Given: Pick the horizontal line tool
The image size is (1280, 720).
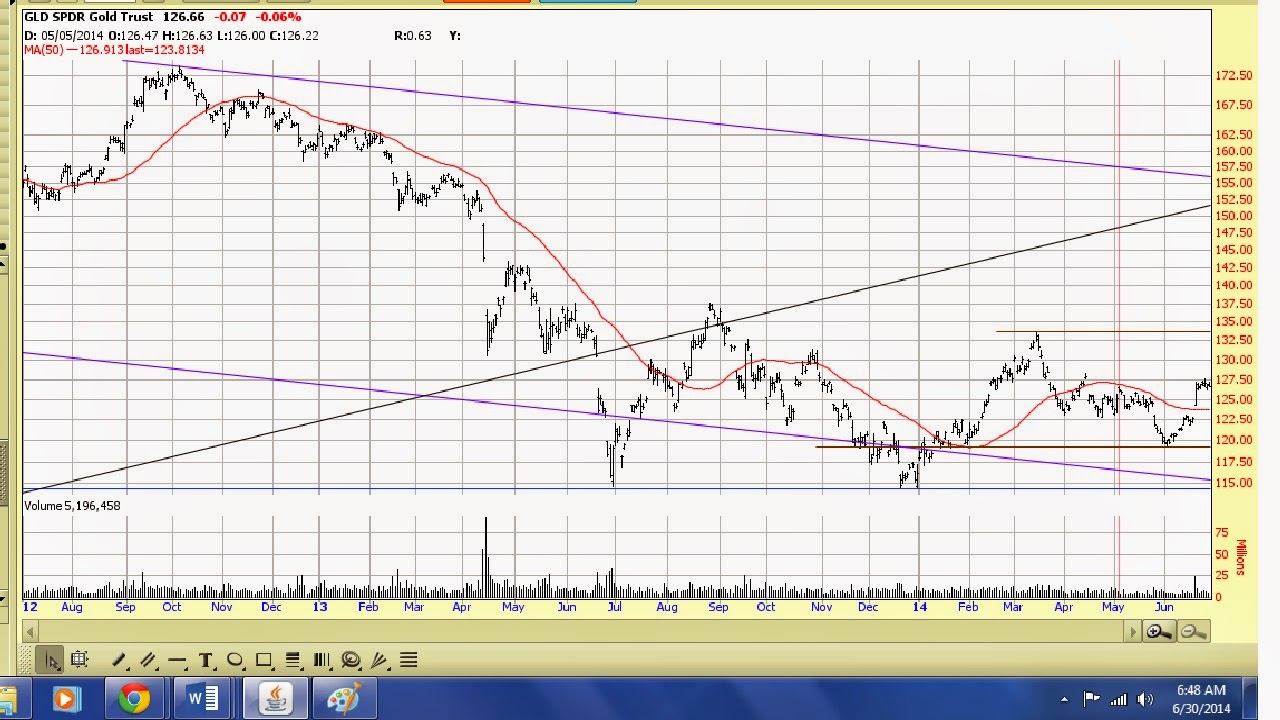Looking at the screenshot, I should click(177, 660).
